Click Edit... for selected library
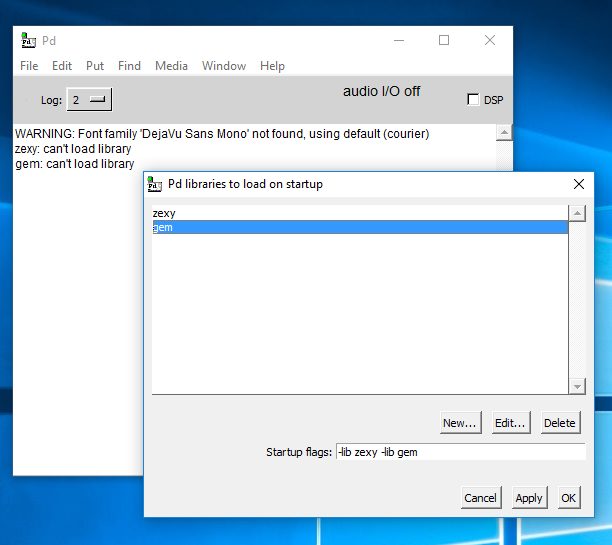Viewport: 612px width, 545px height. coord(511,423)
